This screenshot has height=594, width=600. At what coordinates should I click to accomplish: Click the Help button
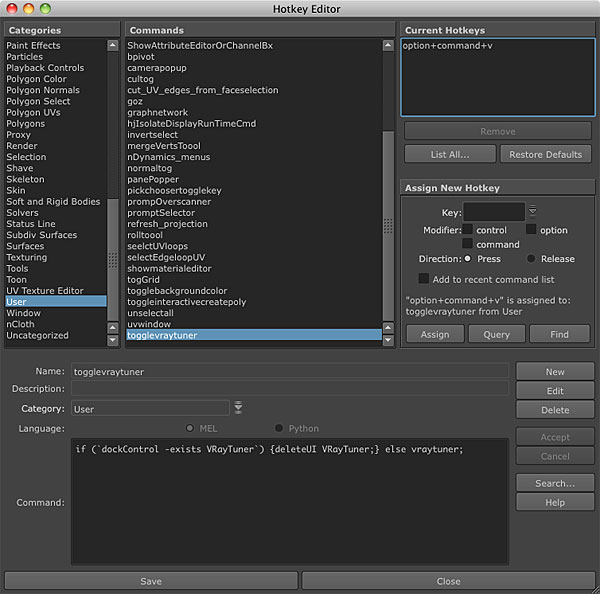(x=555, y=502)
